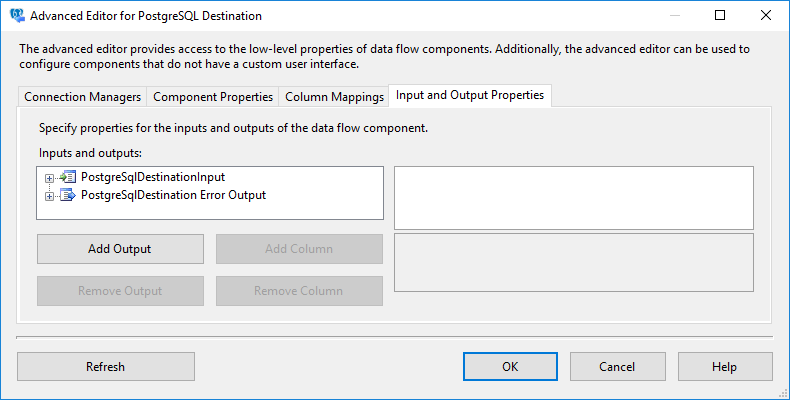Click the PostgreSQL app icon in title bar
The image size is (790, 400).
(16, 15)
